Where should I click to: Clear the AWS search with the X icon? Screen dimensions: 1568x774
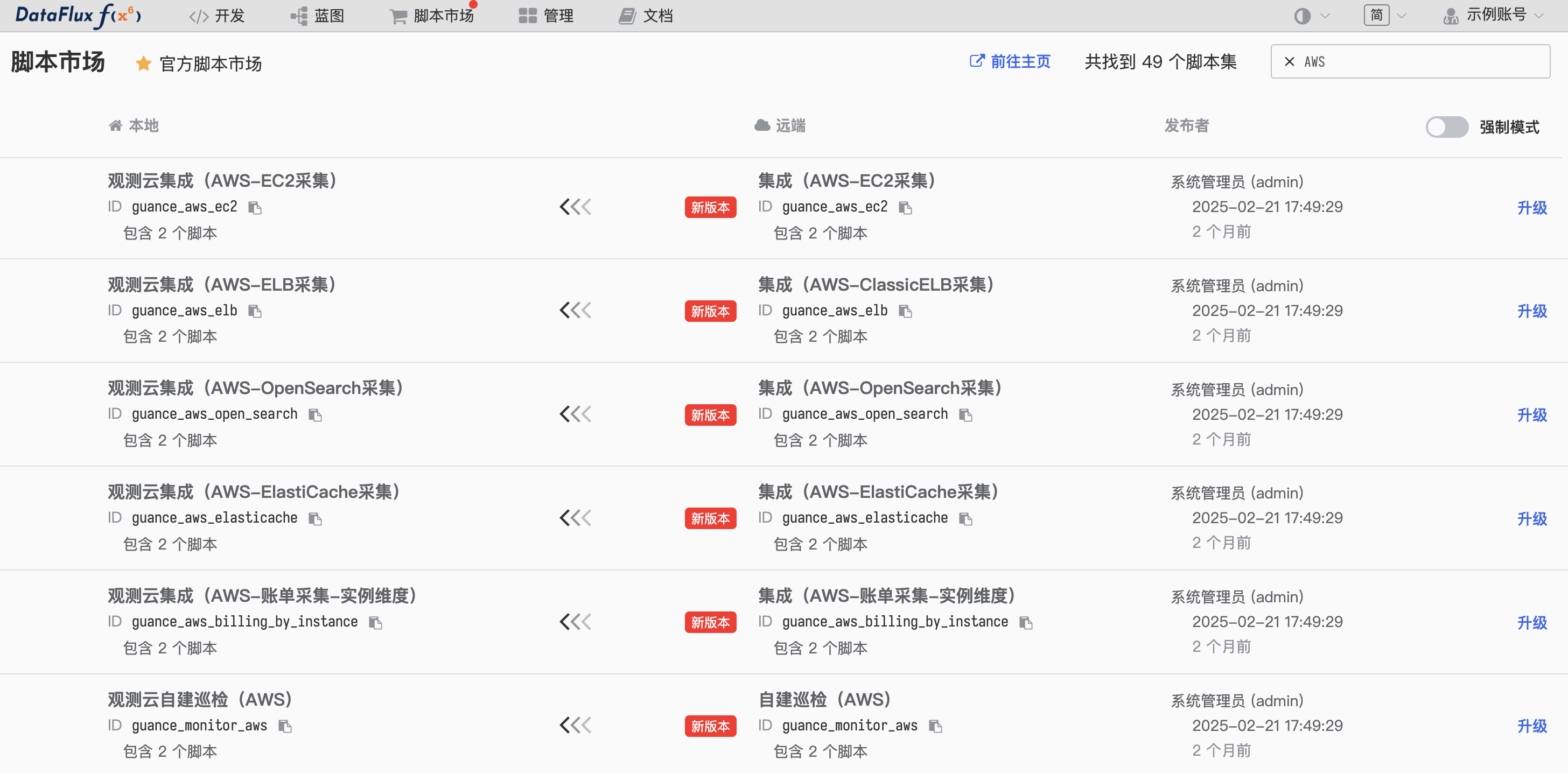[x=1289, y=61]
